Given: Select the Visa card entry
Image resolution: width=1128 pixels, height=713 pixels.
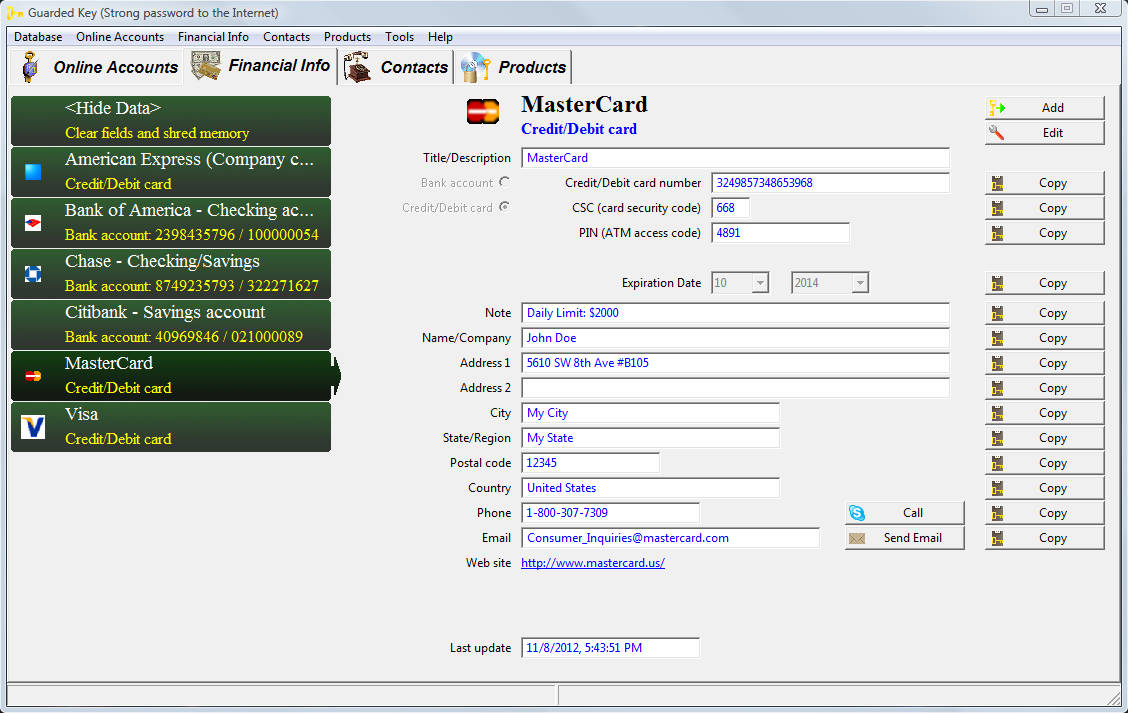Looking at the screenshot, I should point(171,427).
